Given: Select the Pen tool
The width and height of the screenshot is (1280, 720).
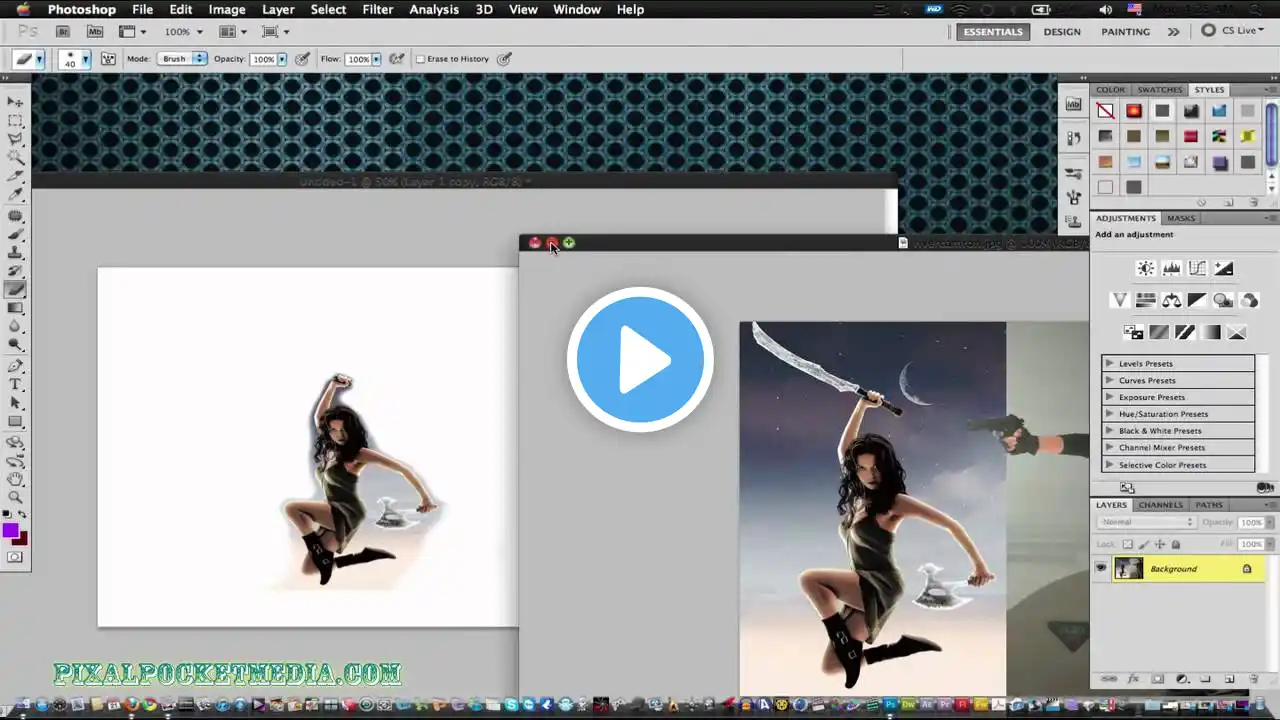Looking at the screenshot, I should (16, 366).
